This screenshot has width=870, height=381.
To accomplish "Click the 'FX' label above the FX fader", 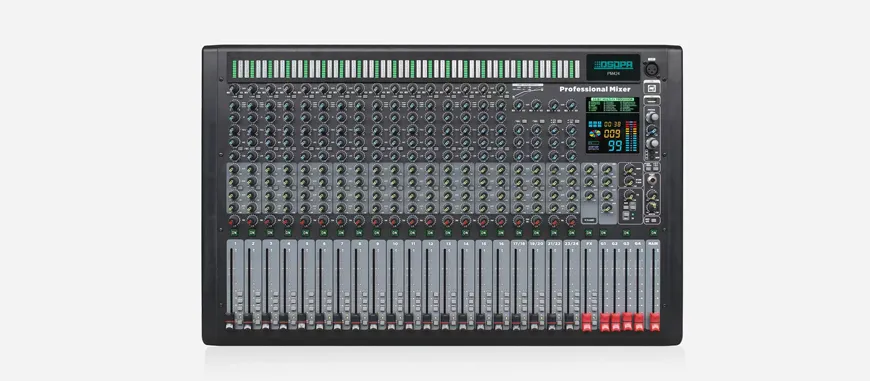I will 588,244.
